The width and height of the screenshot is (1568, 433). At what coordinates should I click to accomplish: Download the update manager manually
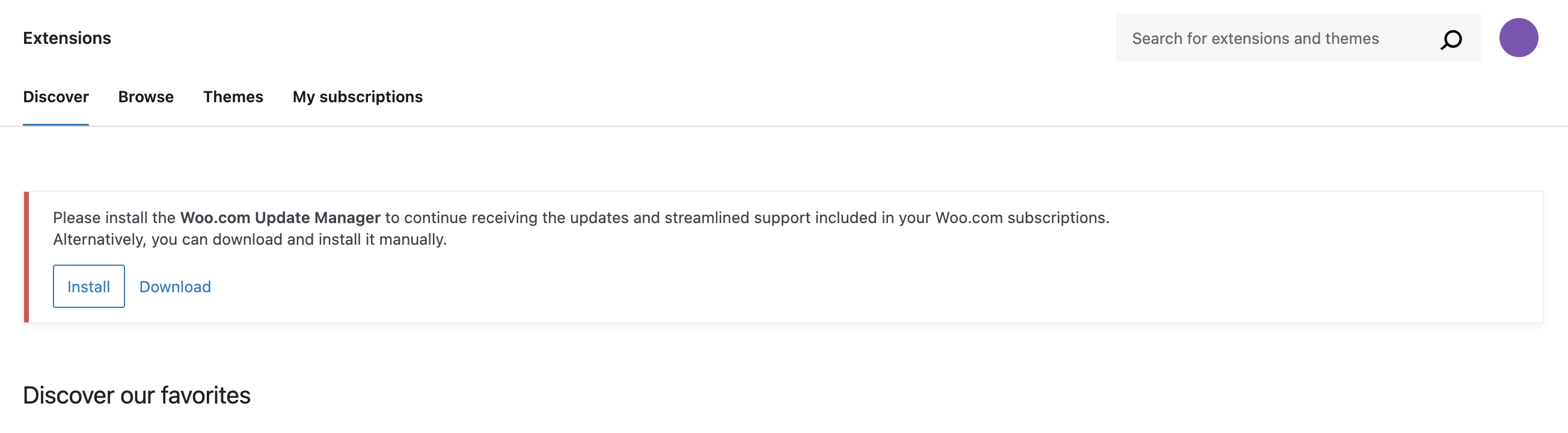click(x=175, y=286)
